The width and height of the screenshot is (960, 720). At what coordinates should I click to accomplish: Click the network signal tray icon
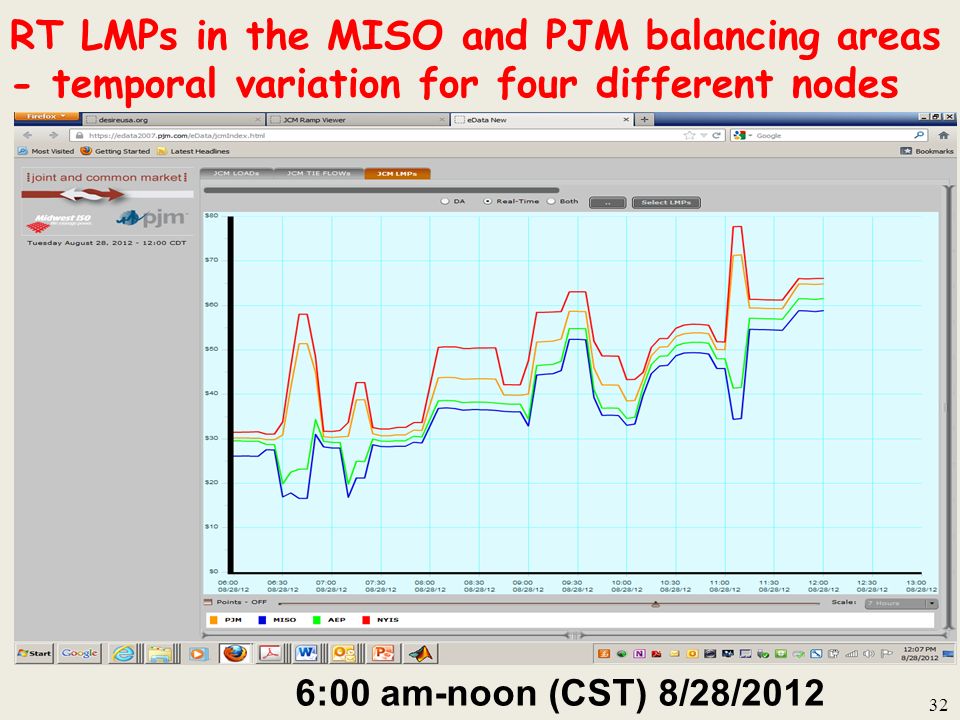pos(850,654)
